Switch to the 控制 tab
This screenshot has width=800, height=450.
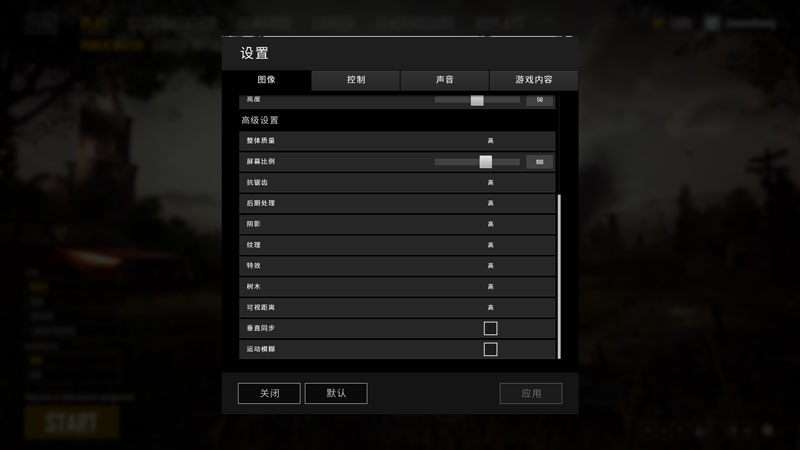pos(356,80)
